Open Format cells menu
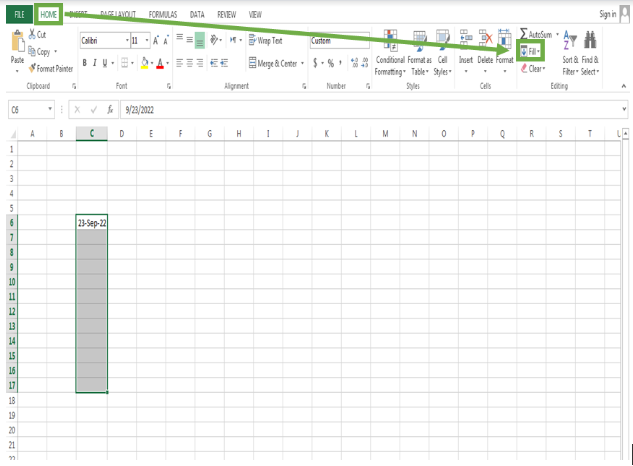Image resolution: width=633 pixels, height=466 pixels. (505, 52)
